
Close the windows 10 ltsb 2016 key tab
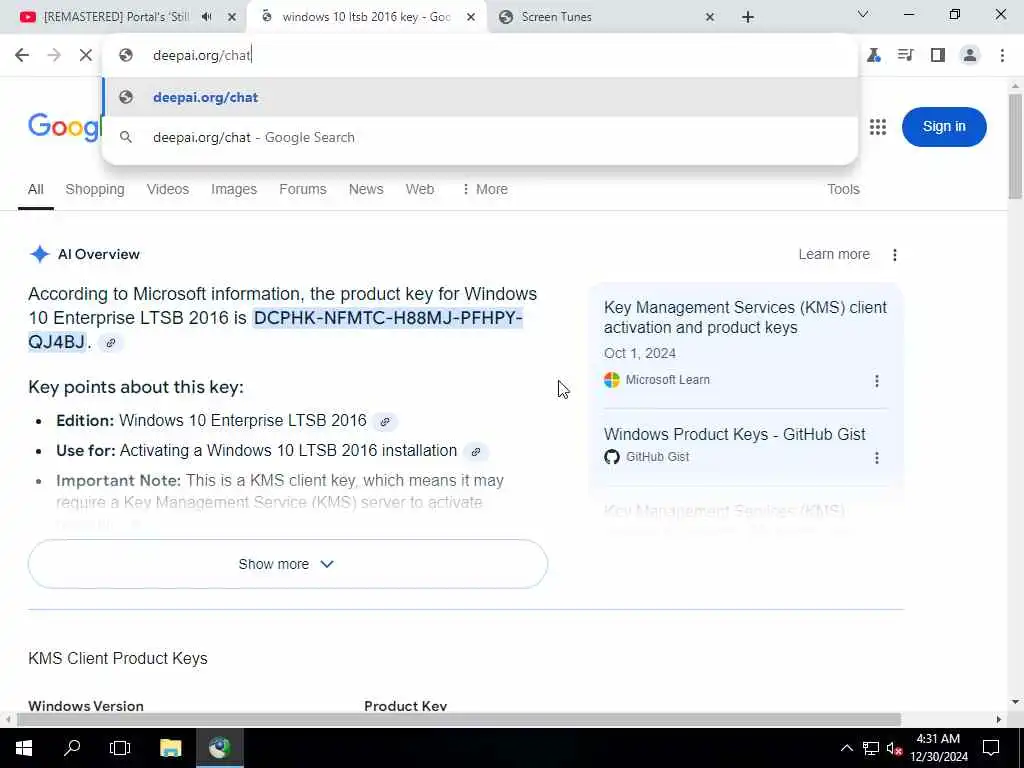[x=471, y=17]
